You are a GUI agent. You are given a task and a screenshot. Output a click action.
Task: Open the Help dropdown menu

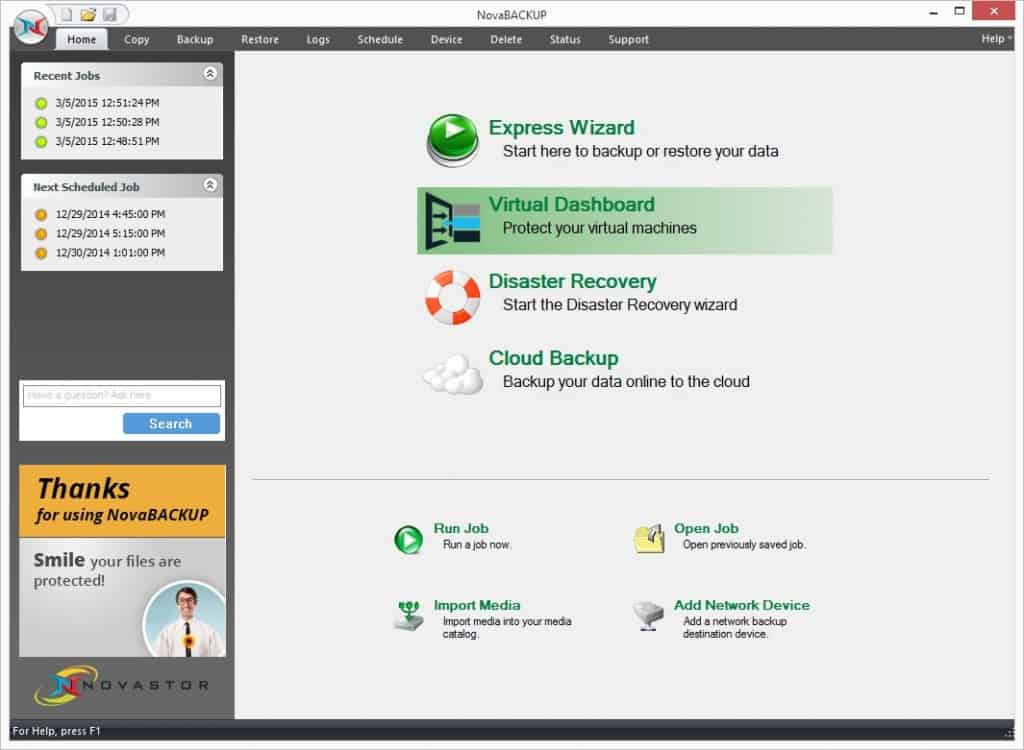pos(996,39)
